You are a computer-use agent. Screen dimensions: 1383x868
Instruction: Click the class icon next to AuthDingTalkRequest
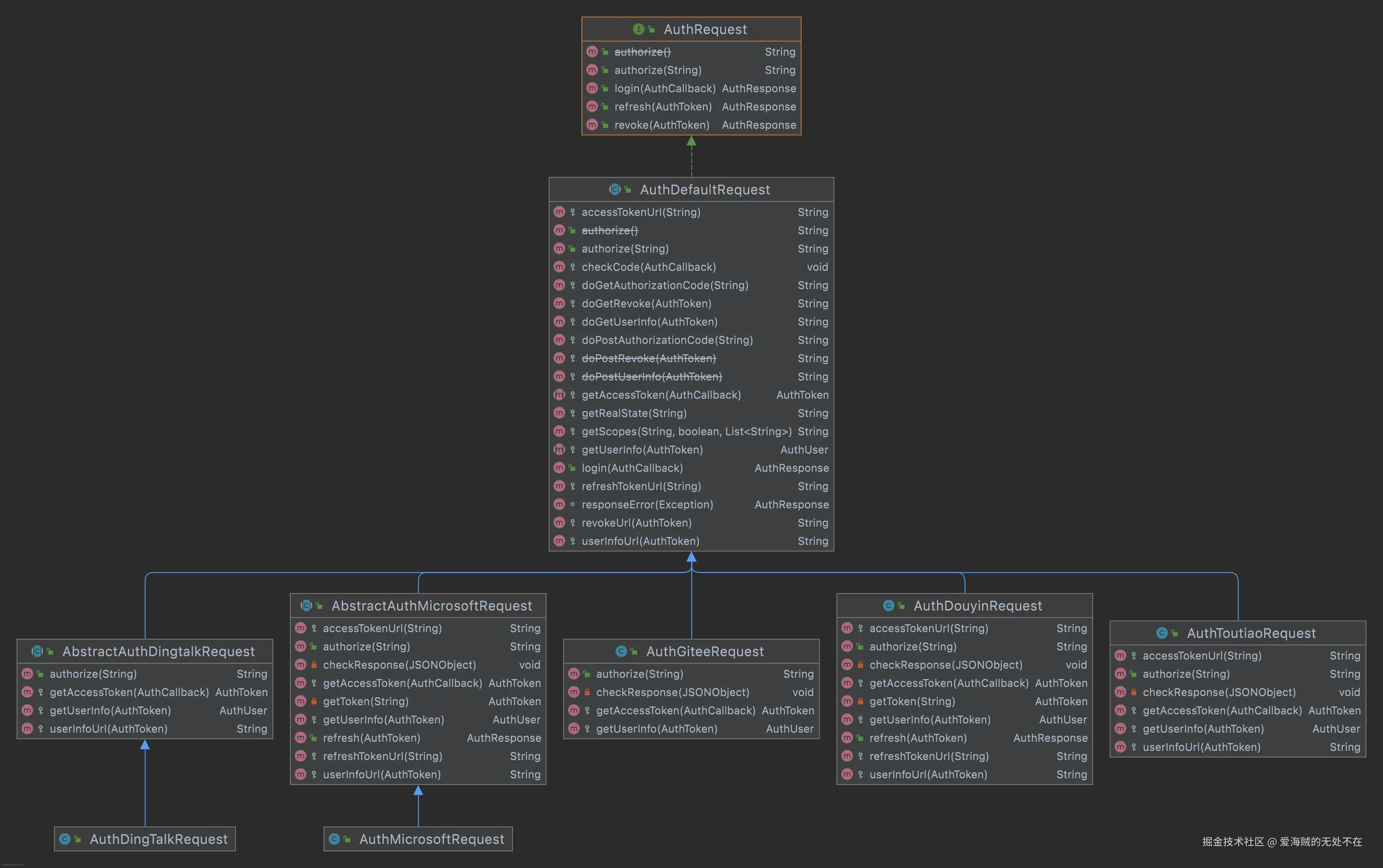click(x=65, y=839)
